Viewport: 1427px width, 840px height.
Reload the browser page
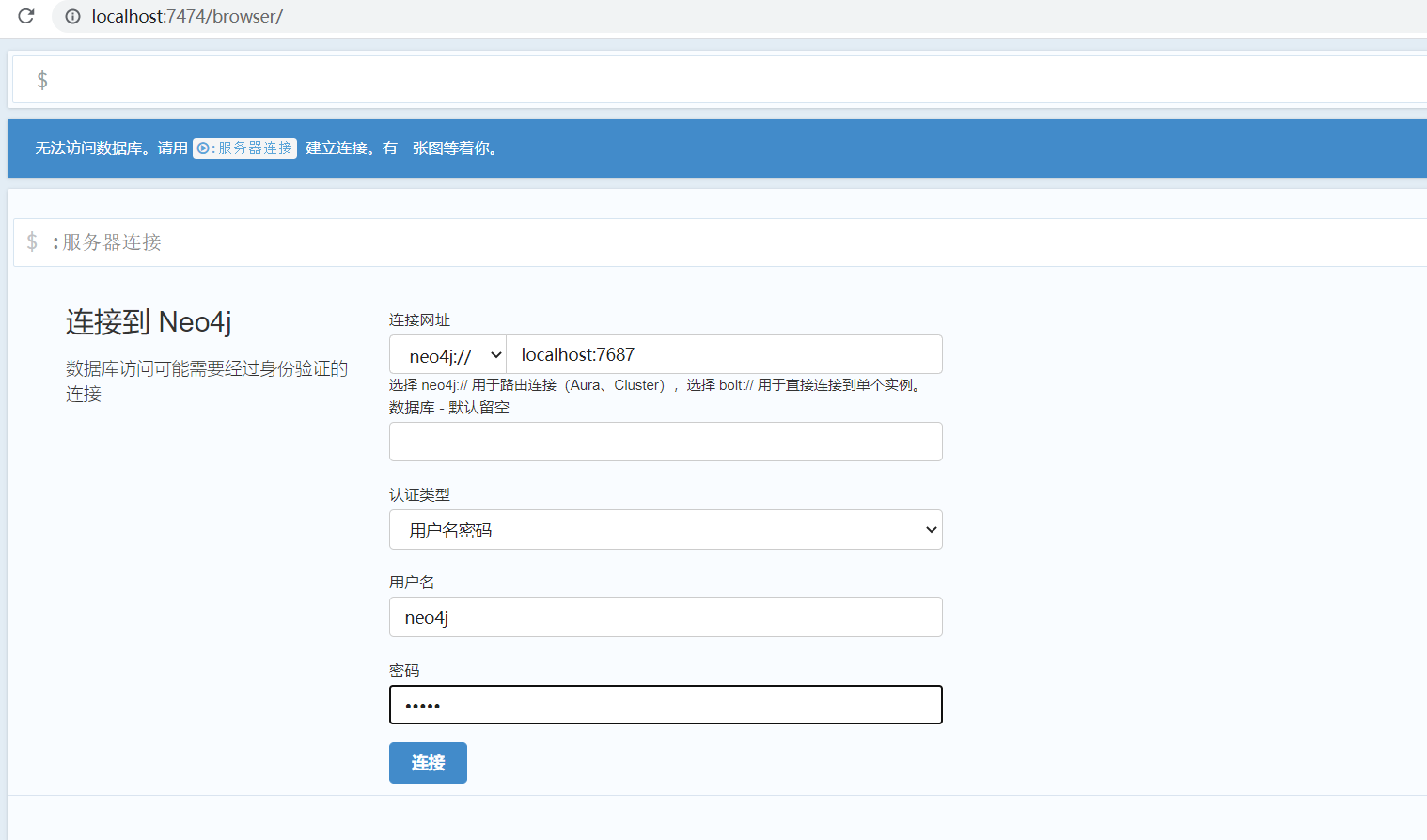tap(26, 16)
